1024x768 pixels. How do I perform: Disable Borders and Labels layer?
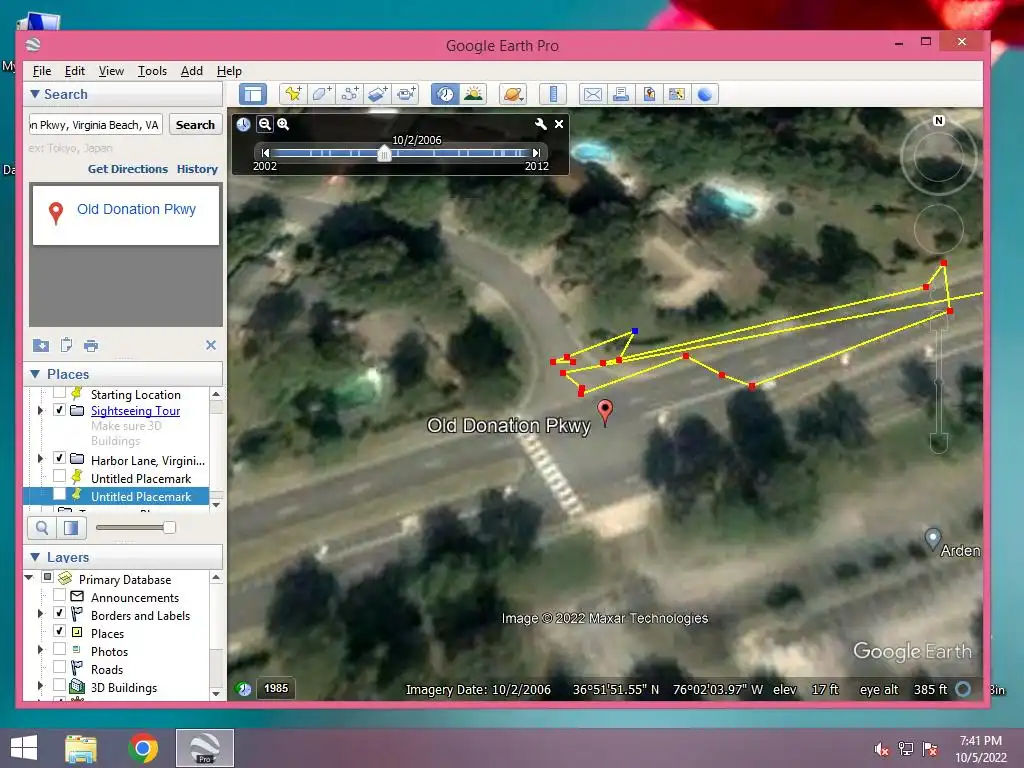point(59,613)
